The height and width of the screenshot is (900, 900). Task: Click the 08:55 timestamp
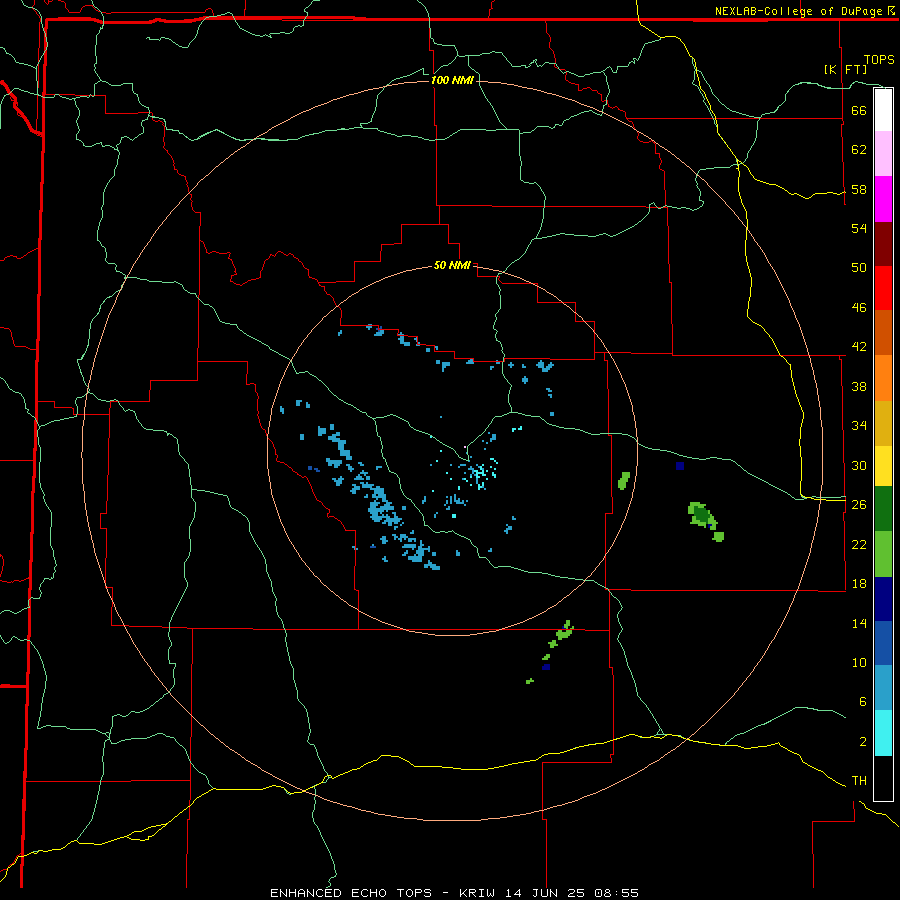(x=617, y=893)
